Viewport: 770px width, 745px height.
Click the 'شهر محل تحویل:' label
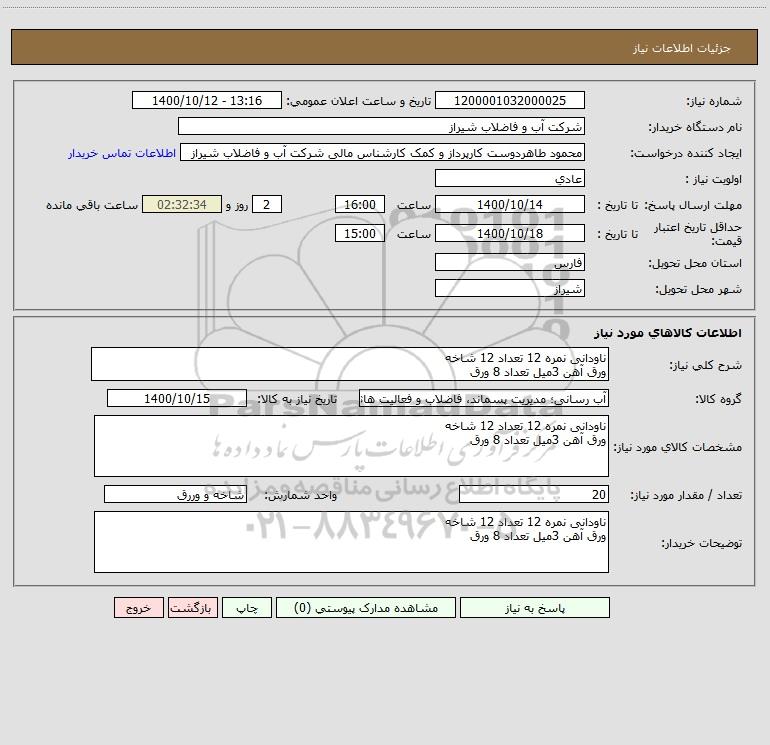tap(698, 289)
